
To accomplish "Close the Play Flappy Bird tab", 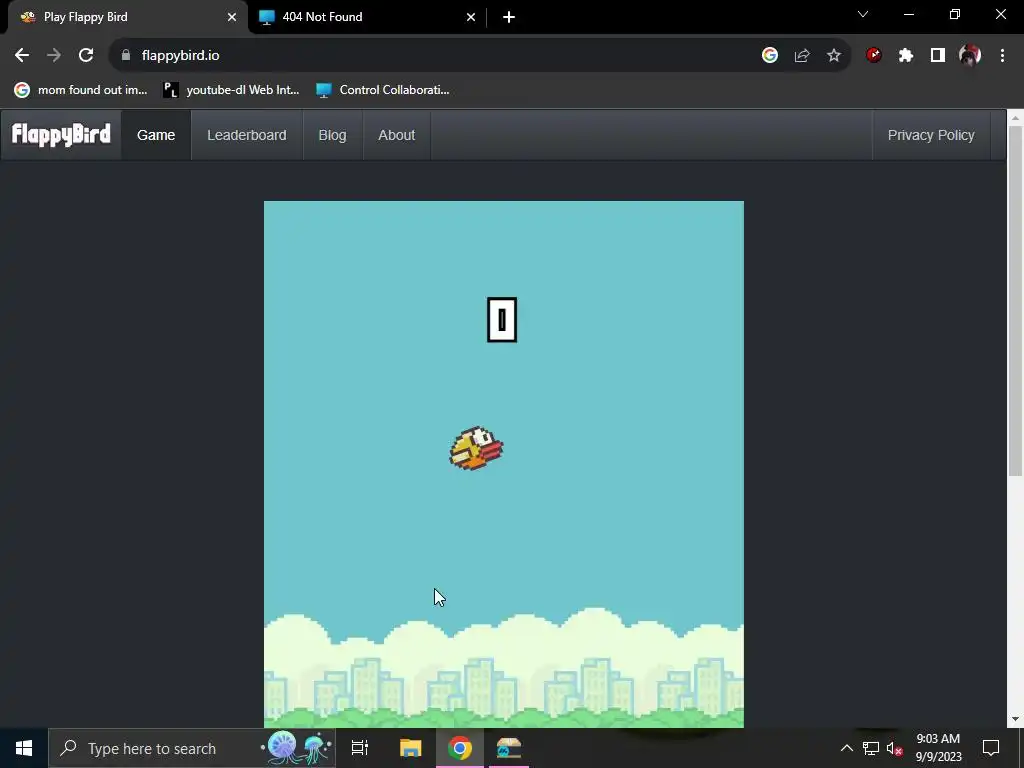I will click(x=232, y=17).
